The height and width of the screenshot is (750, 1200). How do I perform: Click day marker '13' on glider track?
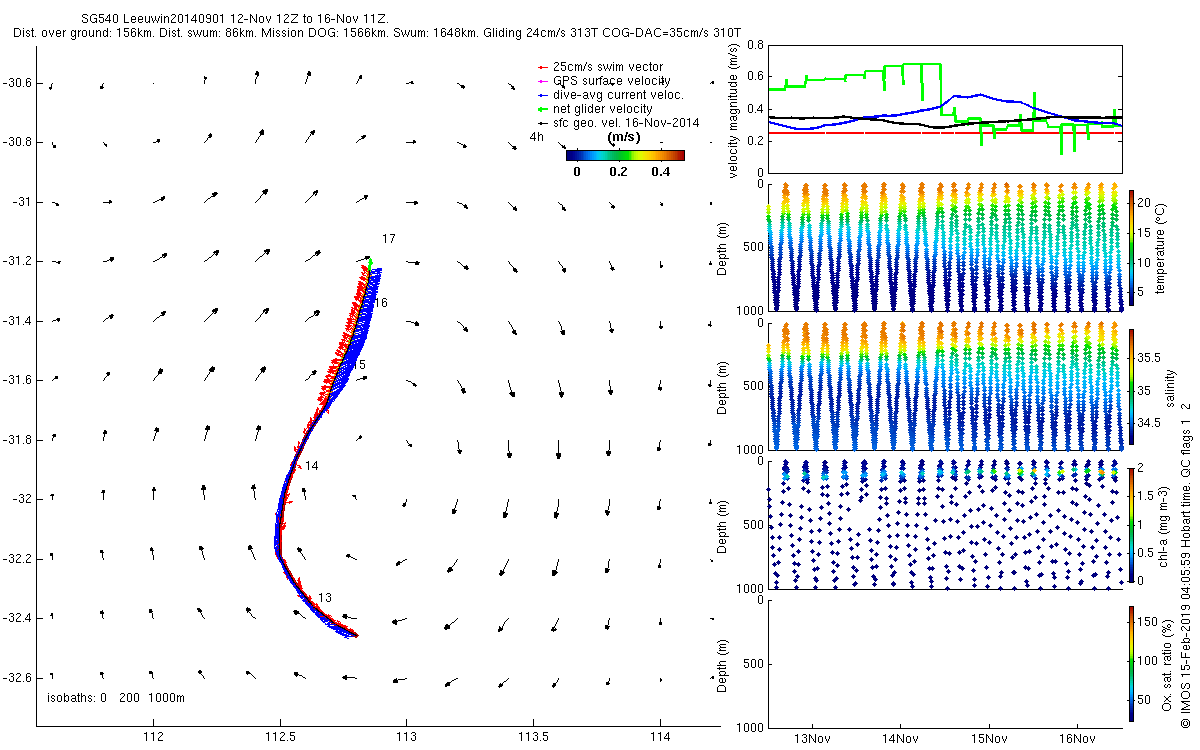(325, 597)
